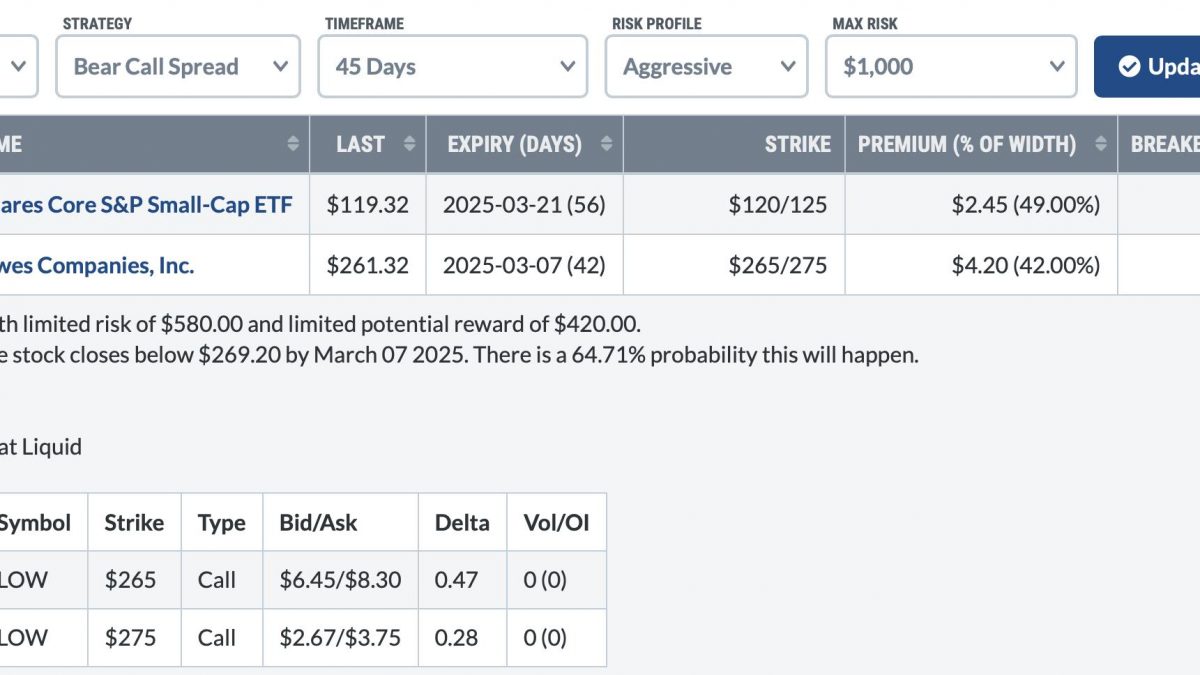The width and height of the screenshot is (1200, 675).
Task: Click the $6.45/$8.30 Bid/Ask cell
Action: (340, 580)
